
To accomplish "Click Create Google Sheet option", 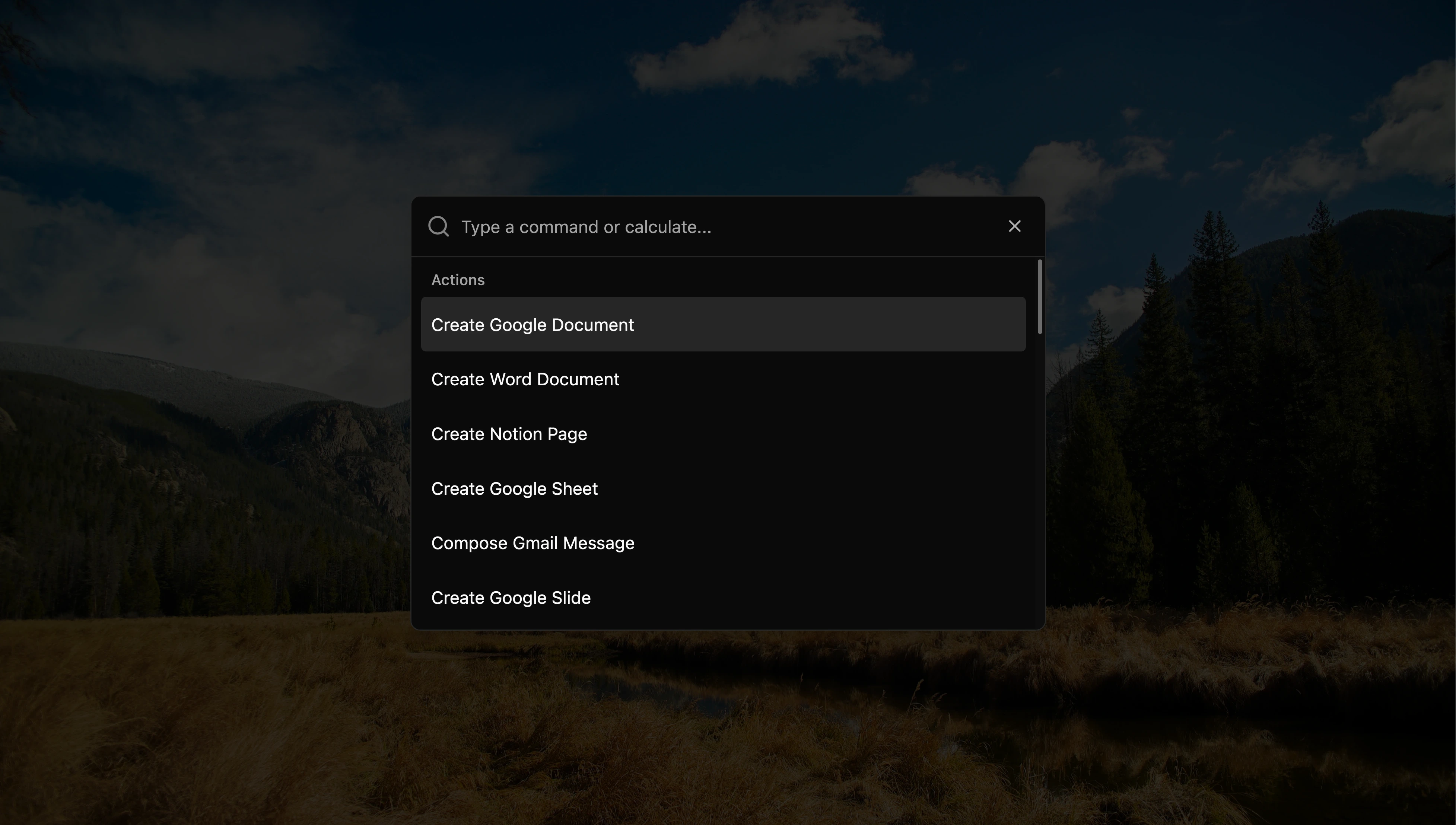I will point(514,488).
